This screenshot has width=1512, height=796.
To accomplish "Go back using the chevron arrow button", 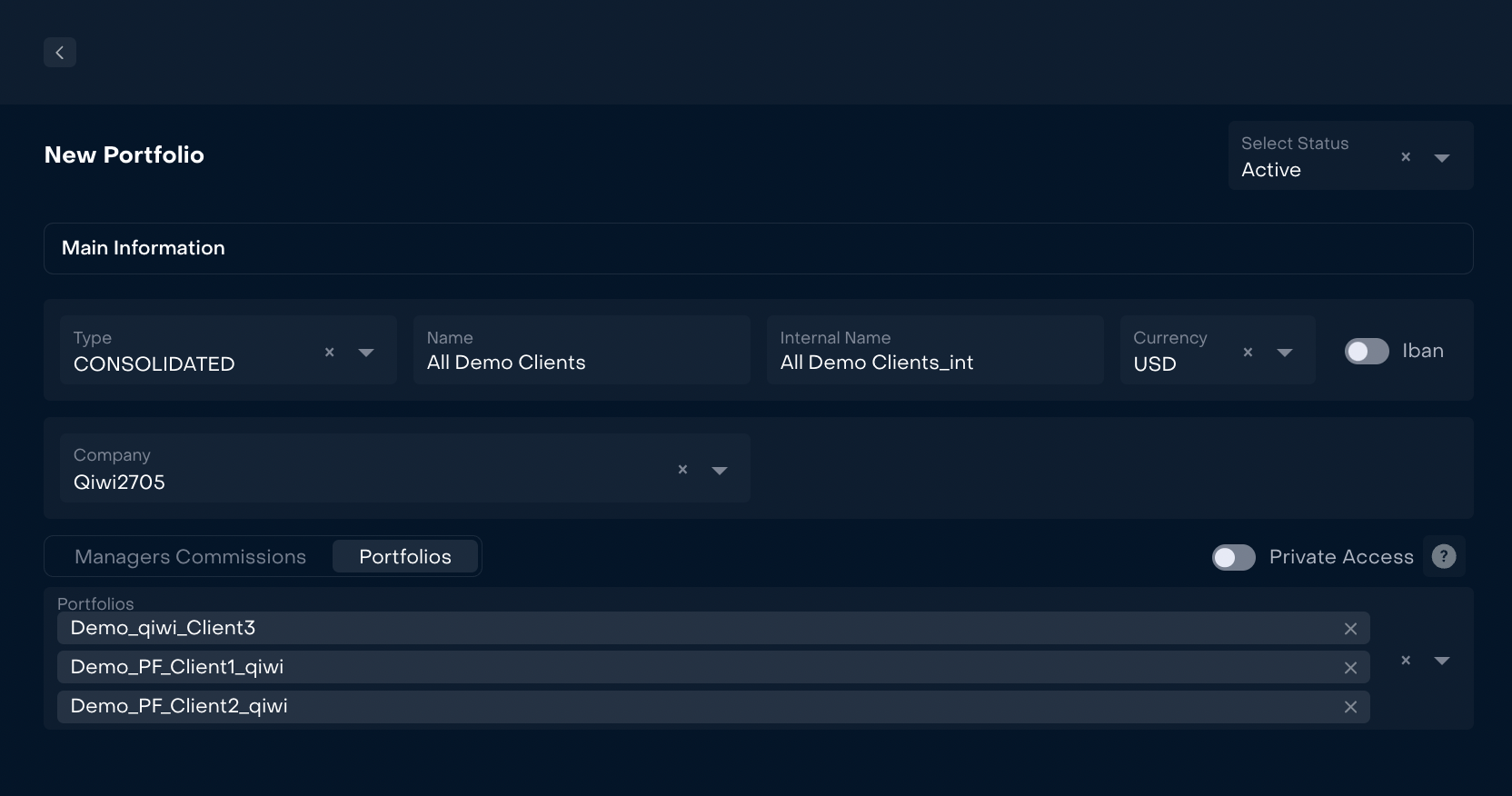I will click(60, 53).
